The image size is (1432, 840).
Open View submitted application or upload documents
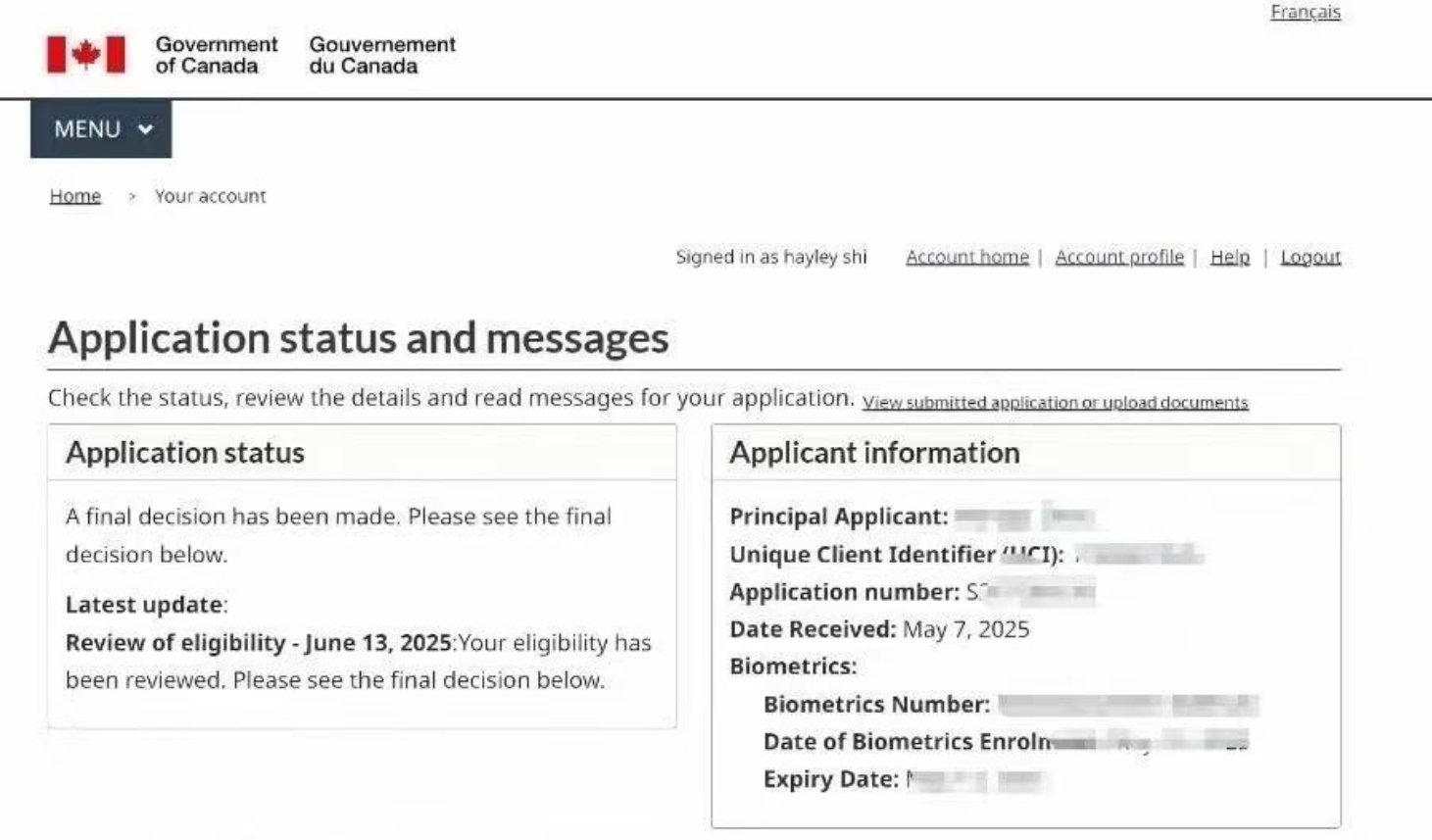[x=1056, y=403]
